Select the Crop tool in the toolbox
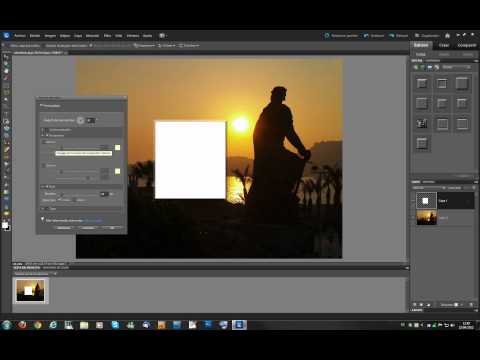Screen dimensions: 480x360 (x=6, y=121)
